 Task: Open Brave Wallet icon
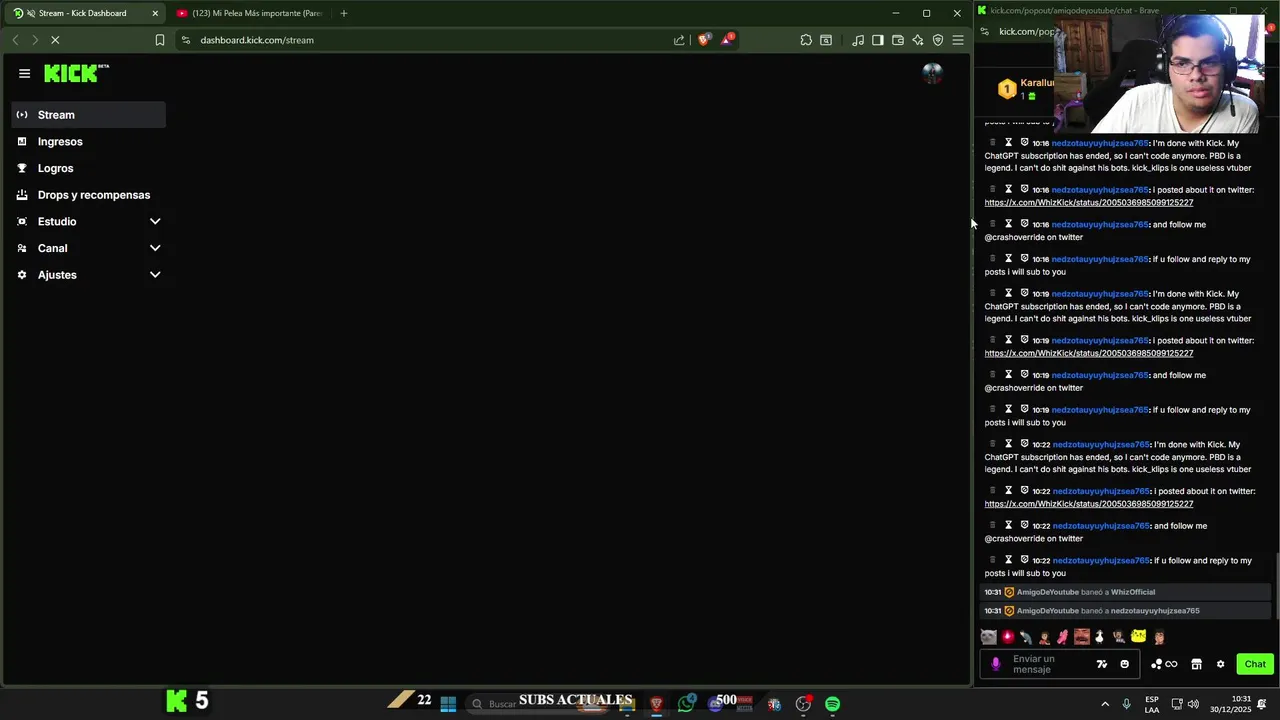[898, 40]
